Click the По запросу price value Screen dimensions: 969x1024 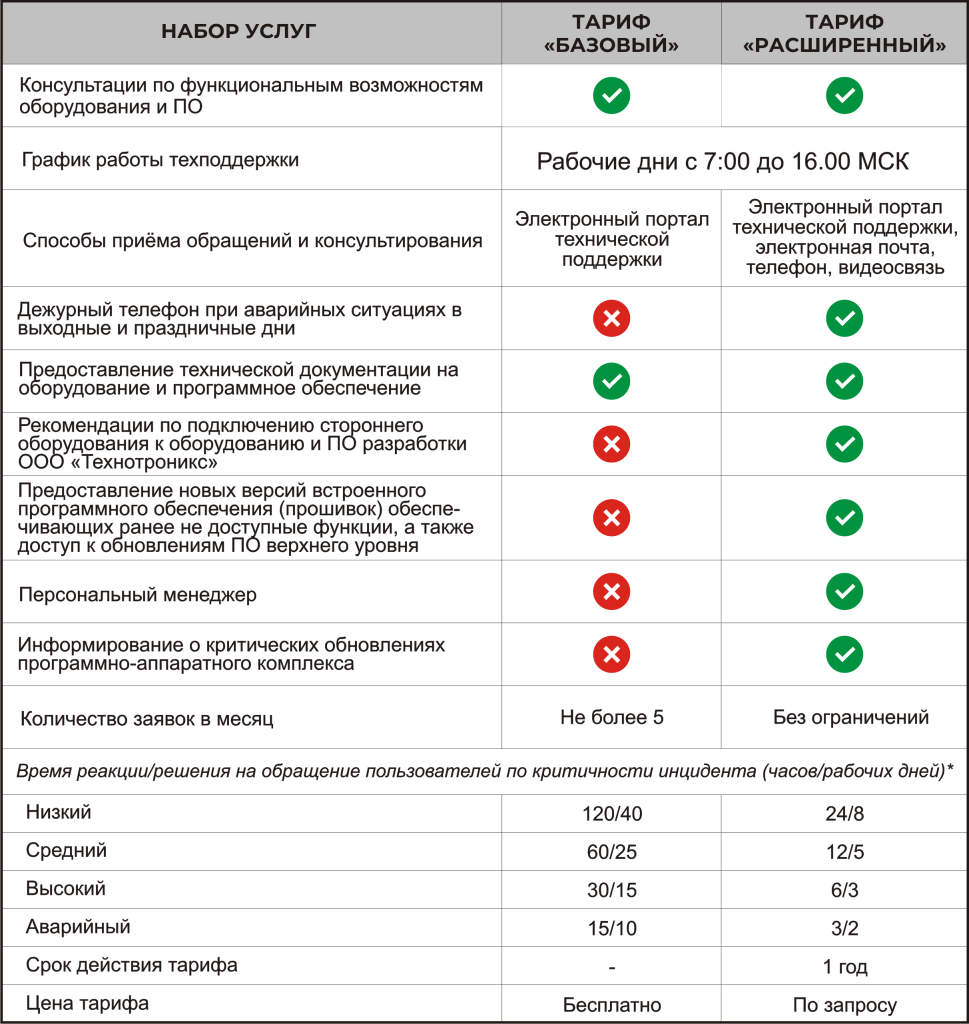pyautogui.click(x=844, y=1004)
